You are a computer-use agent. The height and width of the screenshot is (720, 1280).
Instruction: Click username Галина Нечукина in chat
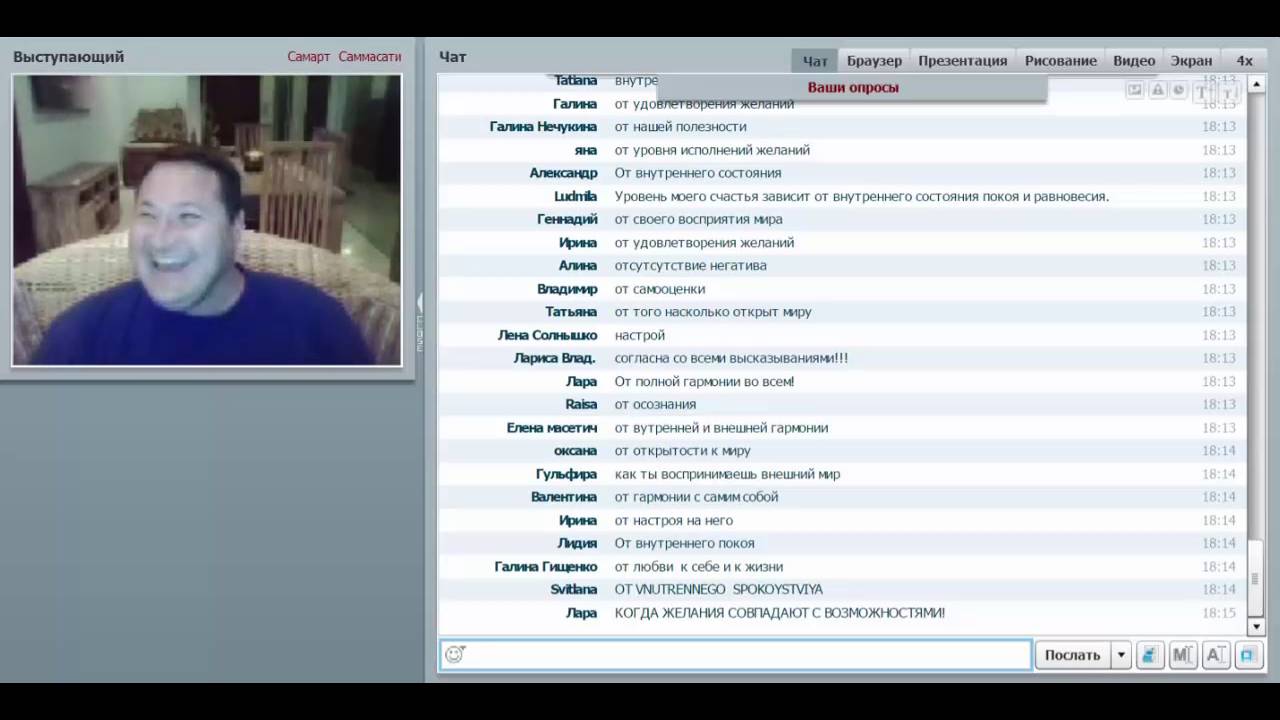[543, 127]
